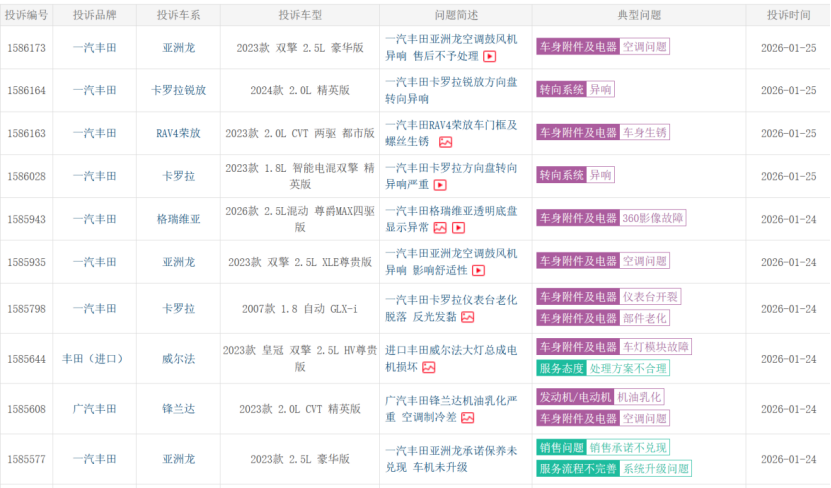Screen dimensions: 831x488
Task: Select complaint number 1585943
Action: pyautogui.click(x=26, y=219)
